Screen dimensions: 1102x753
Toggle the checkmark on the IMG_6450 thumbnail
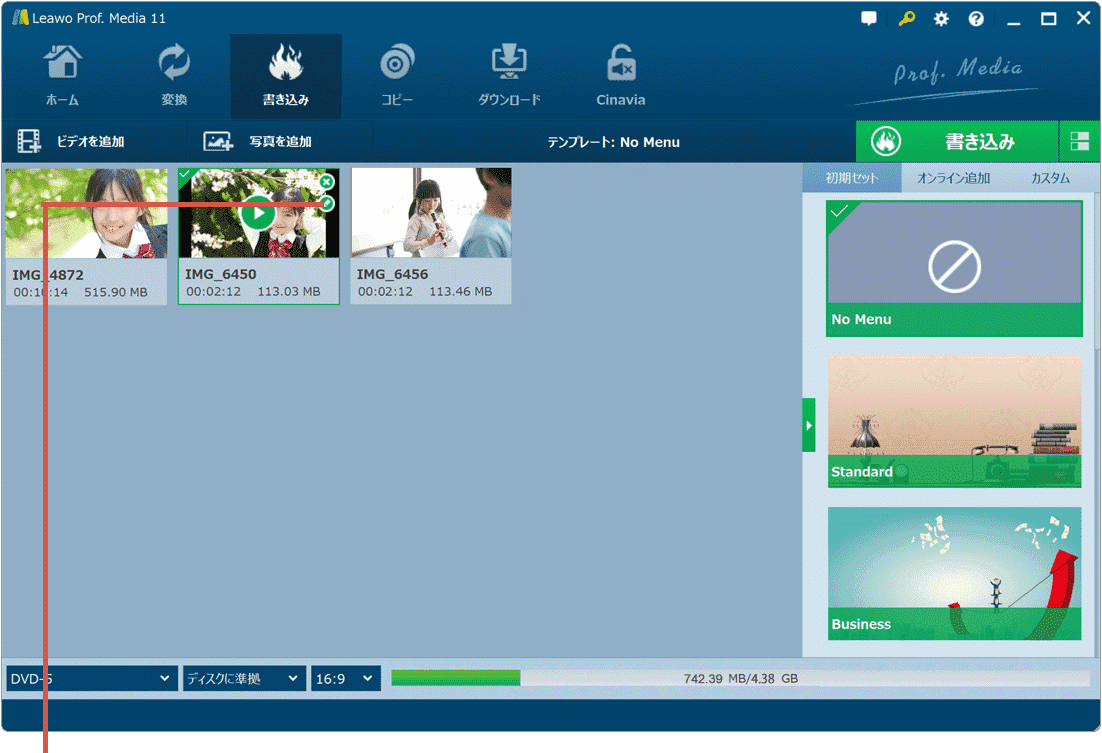coord(185,175)
